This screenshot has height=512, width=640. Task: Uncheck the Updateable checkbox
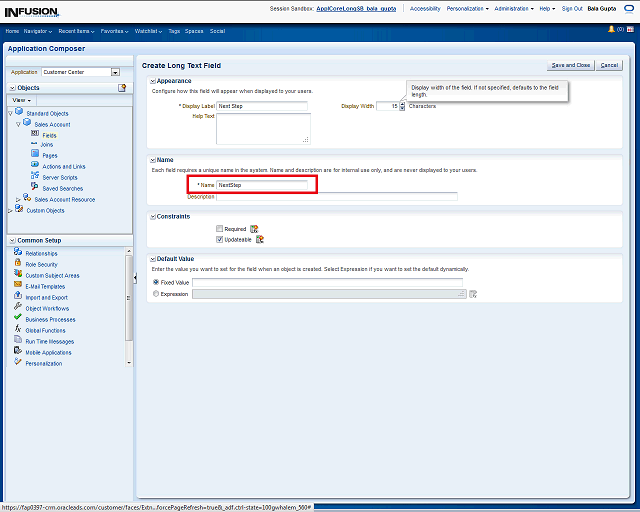[x=220, y=239]
